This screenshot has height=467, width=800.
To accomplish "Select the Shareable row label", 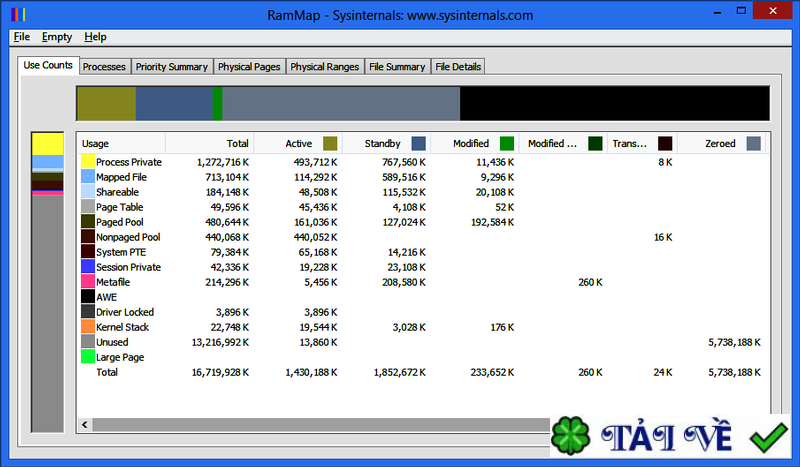I will tap(117, 192).
